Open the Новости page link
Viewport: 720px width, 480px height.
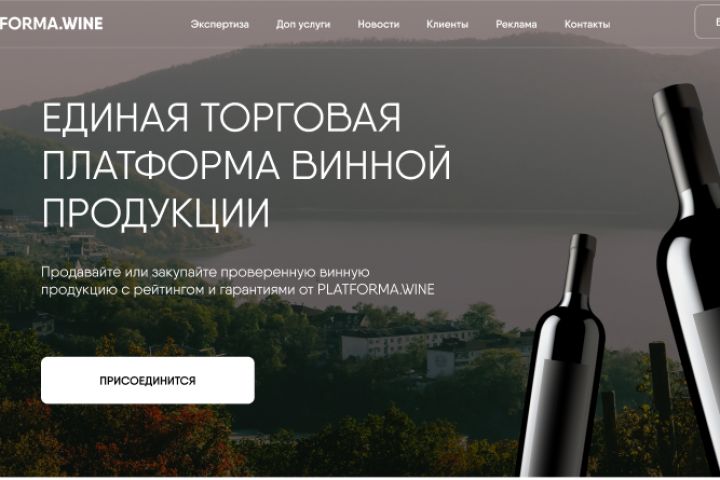point(378,24)
